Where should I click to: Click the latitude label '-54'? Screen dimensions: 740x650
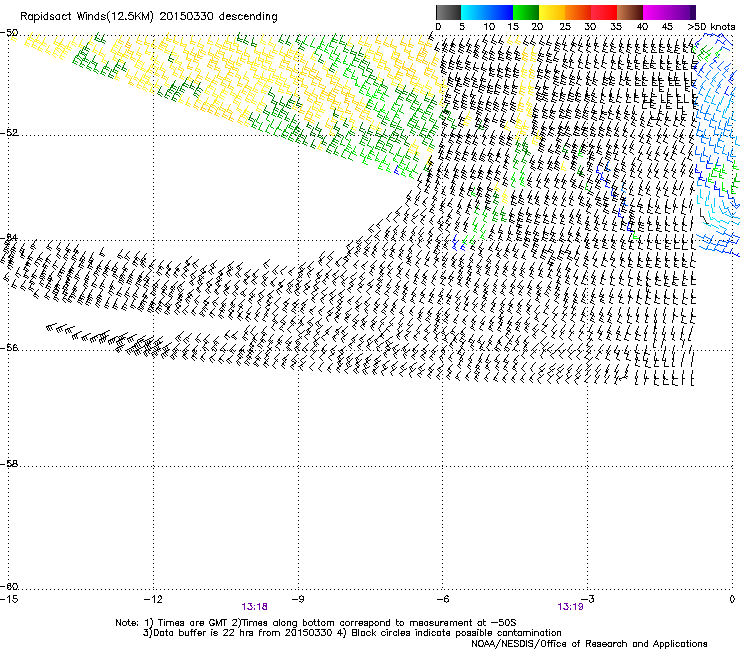pos(9,237)
